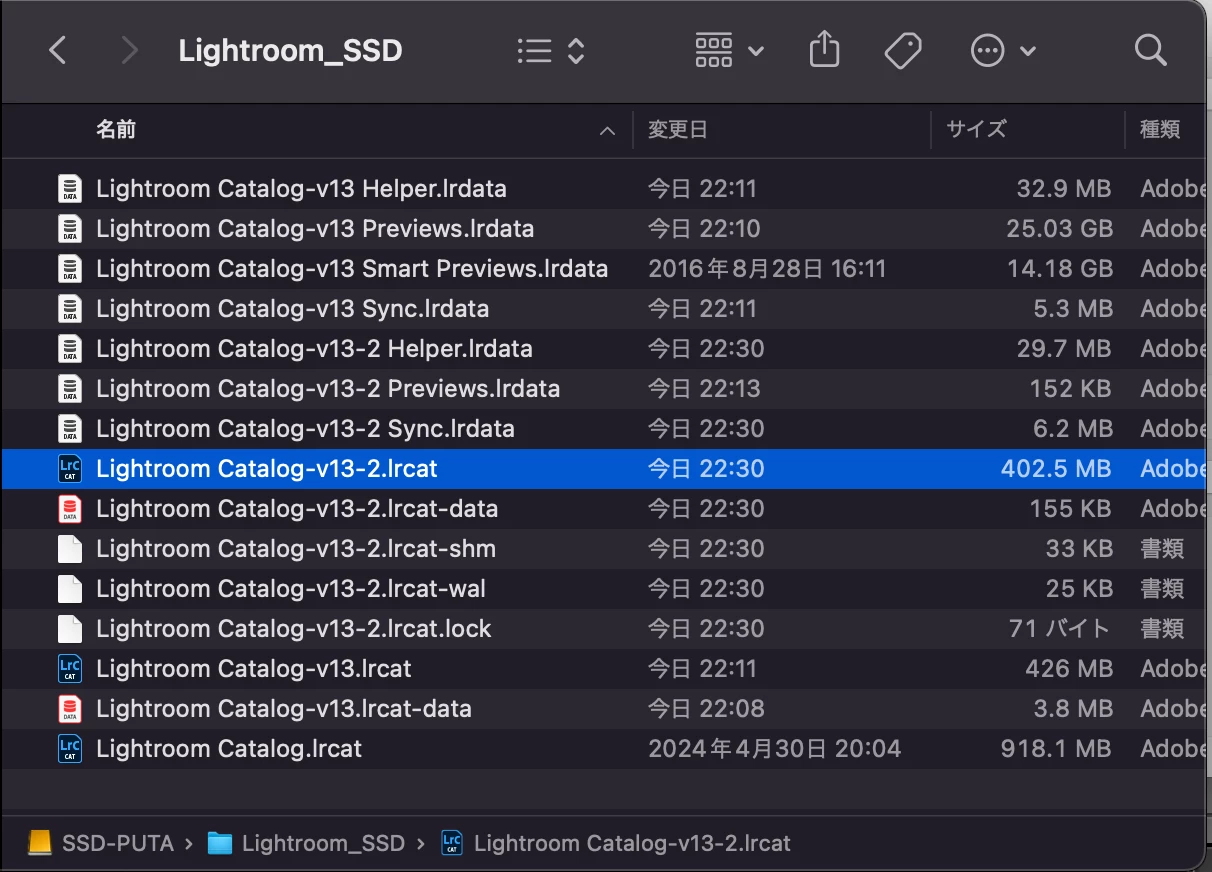Viewport: 1212px width, 872px height.
Task: Click Lightroom Catalog-v13-2.lrcat in the path bar
Action: [616, 843]
